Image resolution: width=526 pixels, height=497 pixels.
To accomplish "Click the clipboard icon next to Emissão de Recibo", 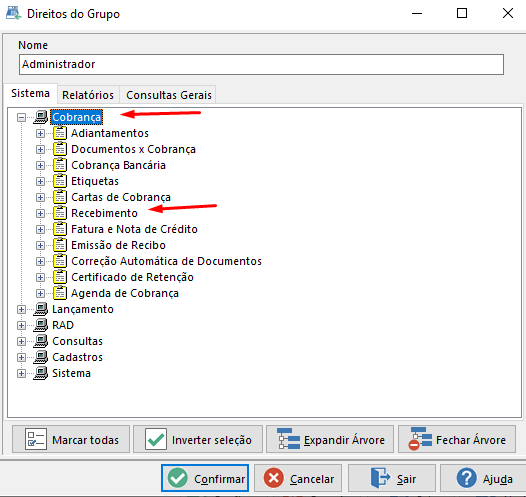I will point(60,245).
